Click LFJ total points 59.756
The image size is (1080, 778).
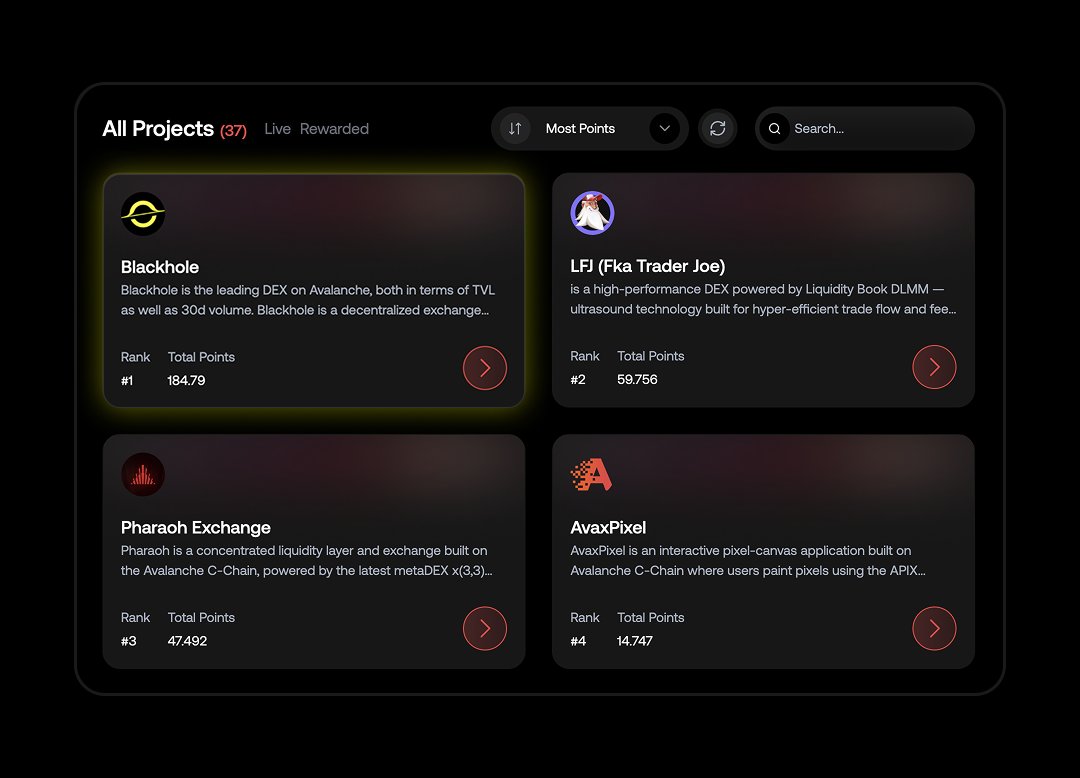(x=637, y=379)
